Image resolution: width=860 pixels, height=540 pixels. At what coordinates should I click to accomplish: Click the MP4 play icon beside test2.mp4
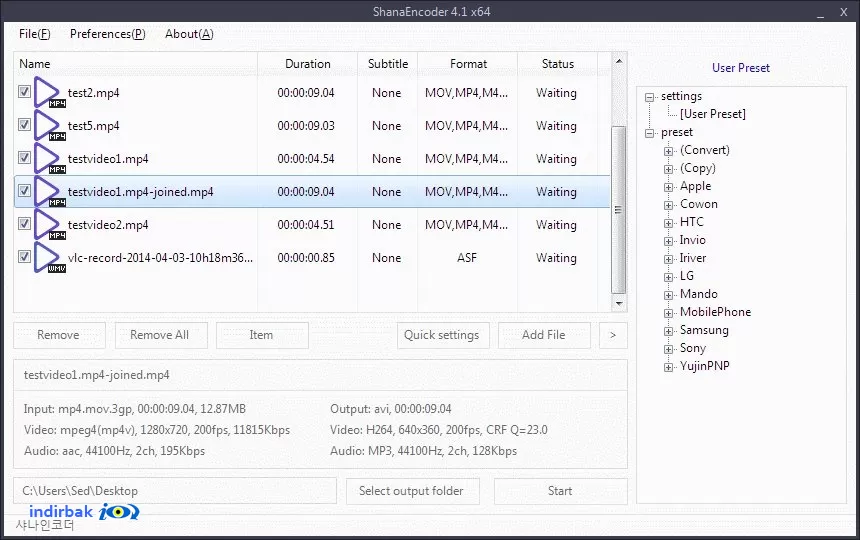tap(49, 93)
